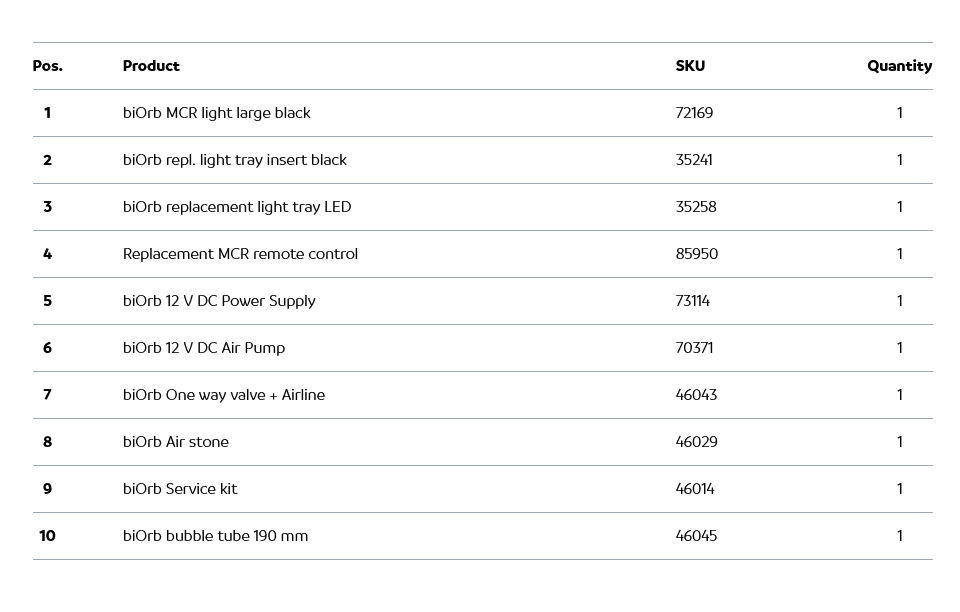Screen dimensions: 960x612
Task: Select SKU 73114 cell
Action: [692, 301]
